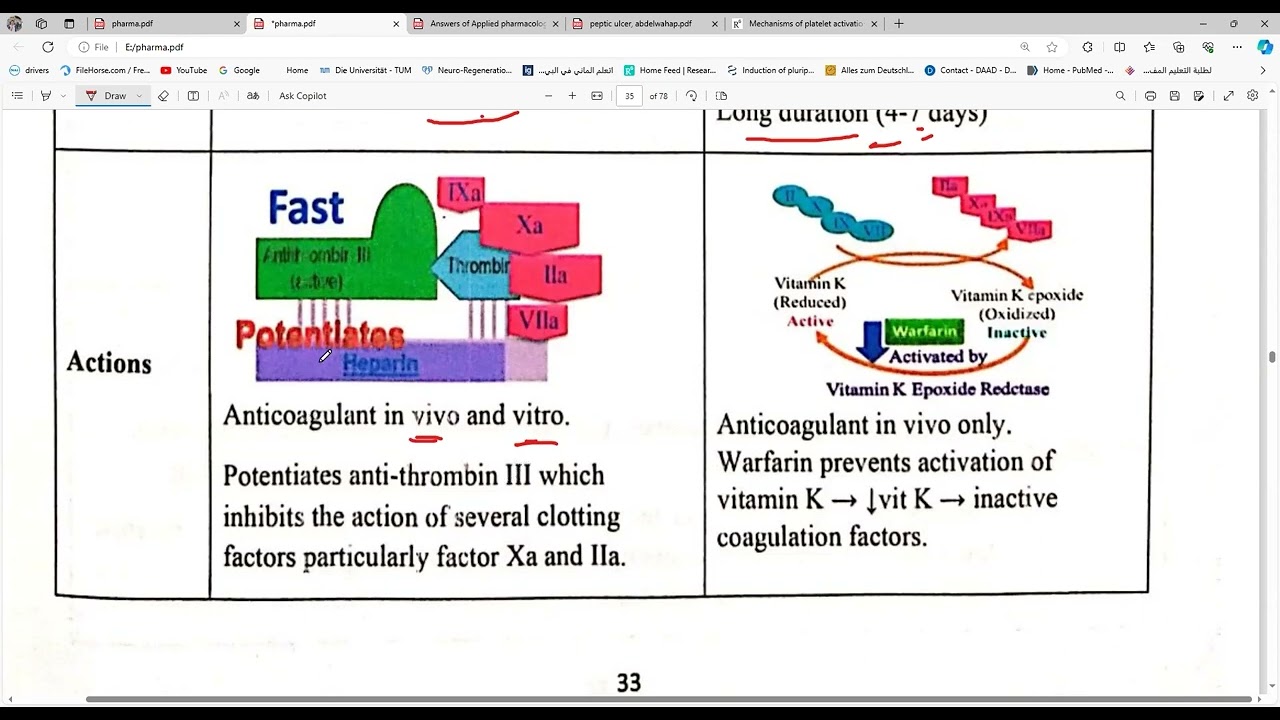Open the PDF table of contents panel
Viewport: 1280px width, 720px height.
17,96
